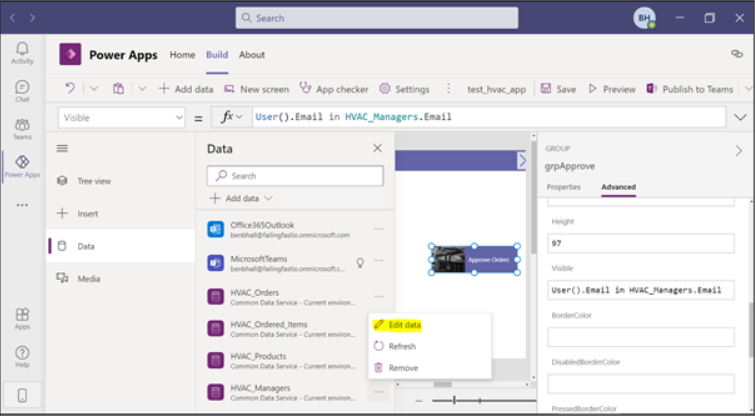Open ellipsis menu for HVAC_Orders
The height and width of the screenshot is (416, 755).
(379, 297)
